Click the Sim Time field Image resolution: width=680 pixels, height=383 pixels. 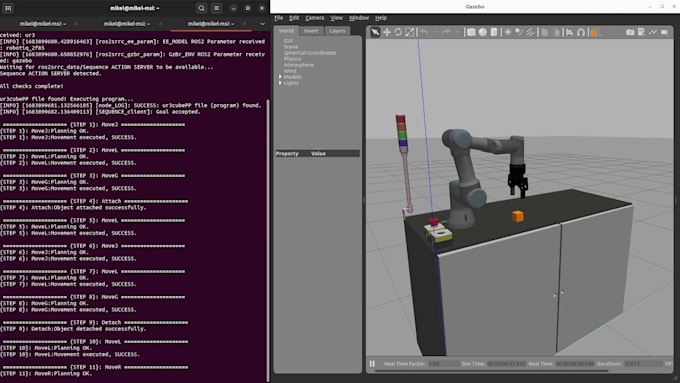pos(506,364)
